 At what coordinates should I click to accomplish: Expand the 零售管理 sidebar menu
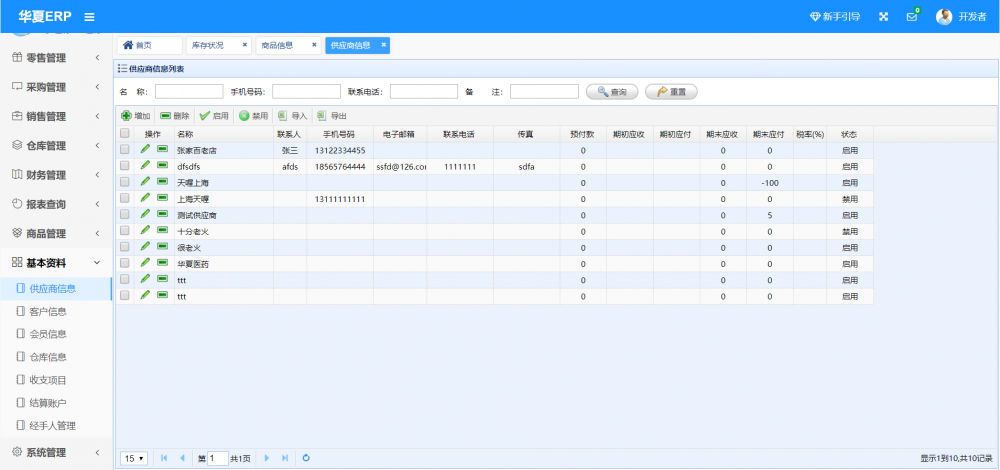coord(56,58)
